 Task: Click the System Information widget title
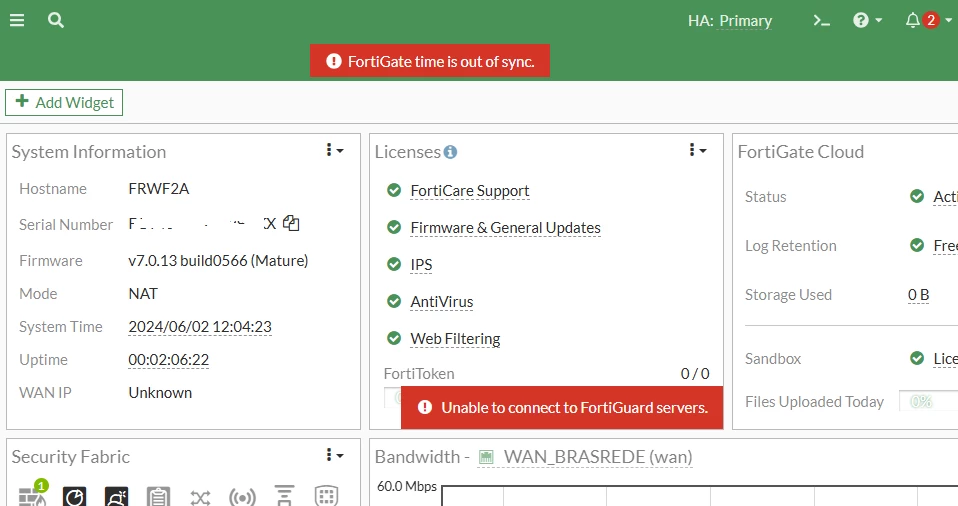[x=89, y=152]
